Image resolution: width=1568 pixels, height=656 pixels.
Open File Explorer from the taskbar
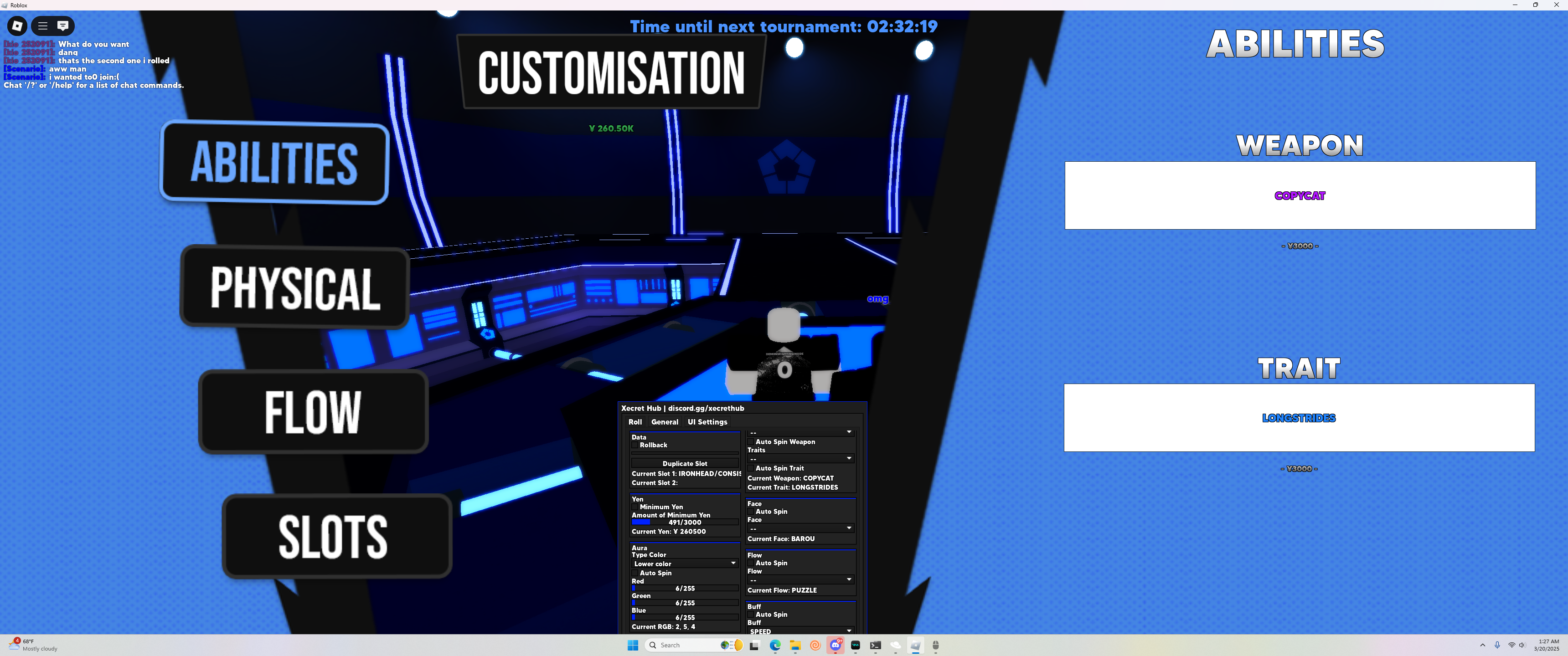tap(795, 645)
